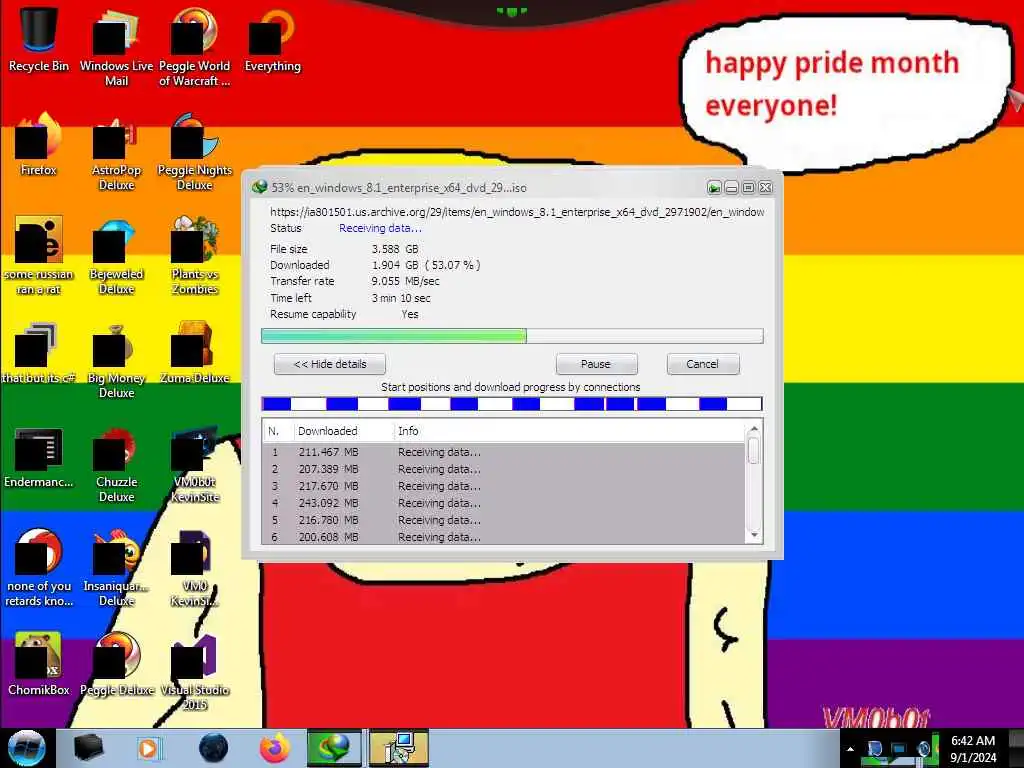Click the network icon in system tray

[899, 749]
